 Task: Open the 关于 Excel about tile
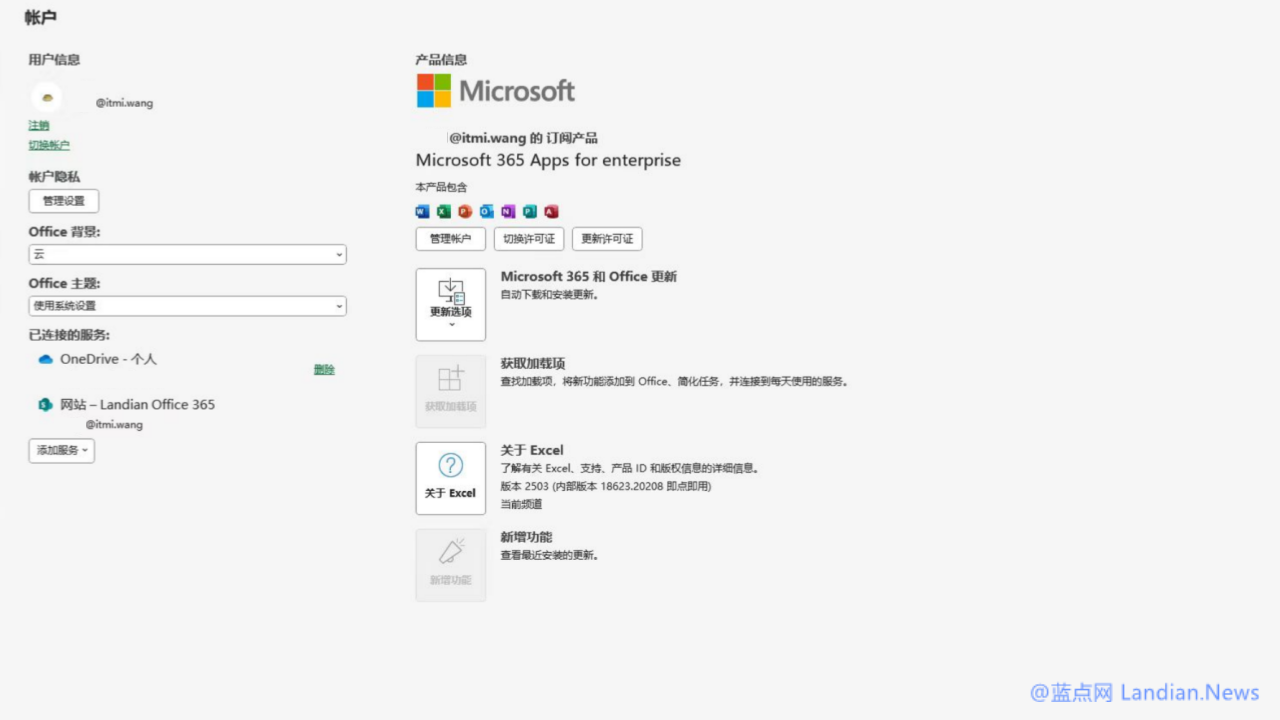451,479
